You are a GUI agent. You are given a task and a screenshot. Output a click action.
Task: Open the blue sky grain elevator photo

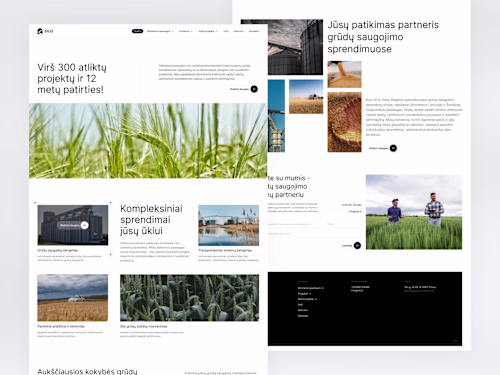[276, 116]
